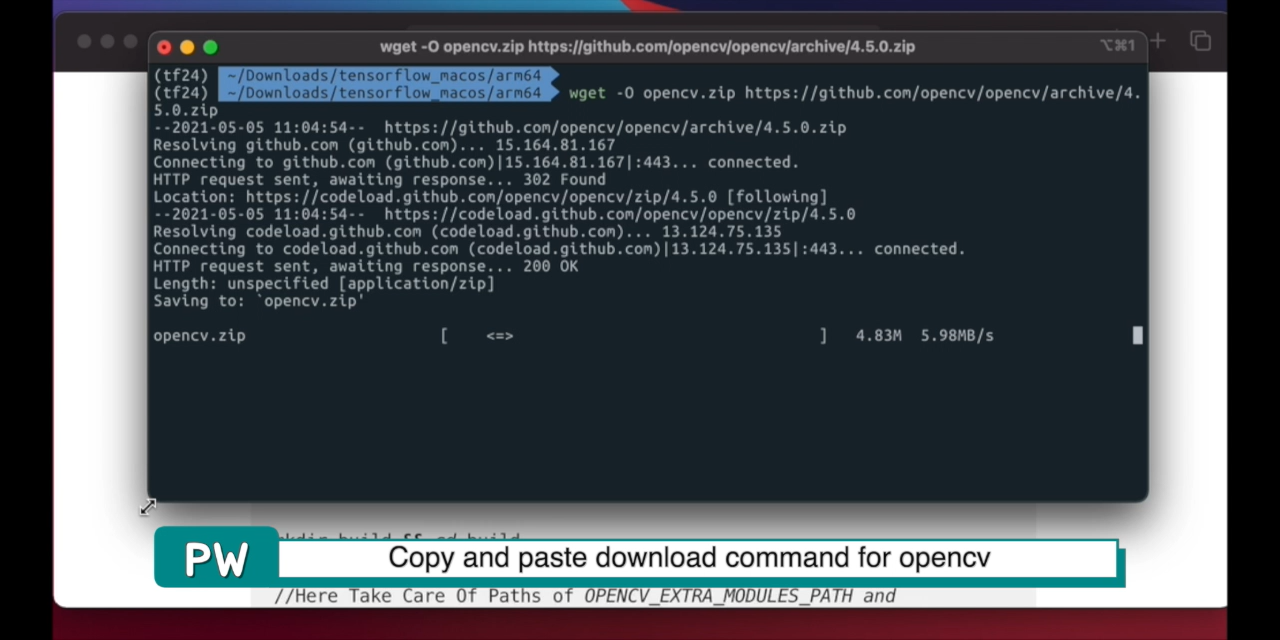Click the line 'Connecting to codeload.github.com' connected
1280x640 pixels.
559,249
